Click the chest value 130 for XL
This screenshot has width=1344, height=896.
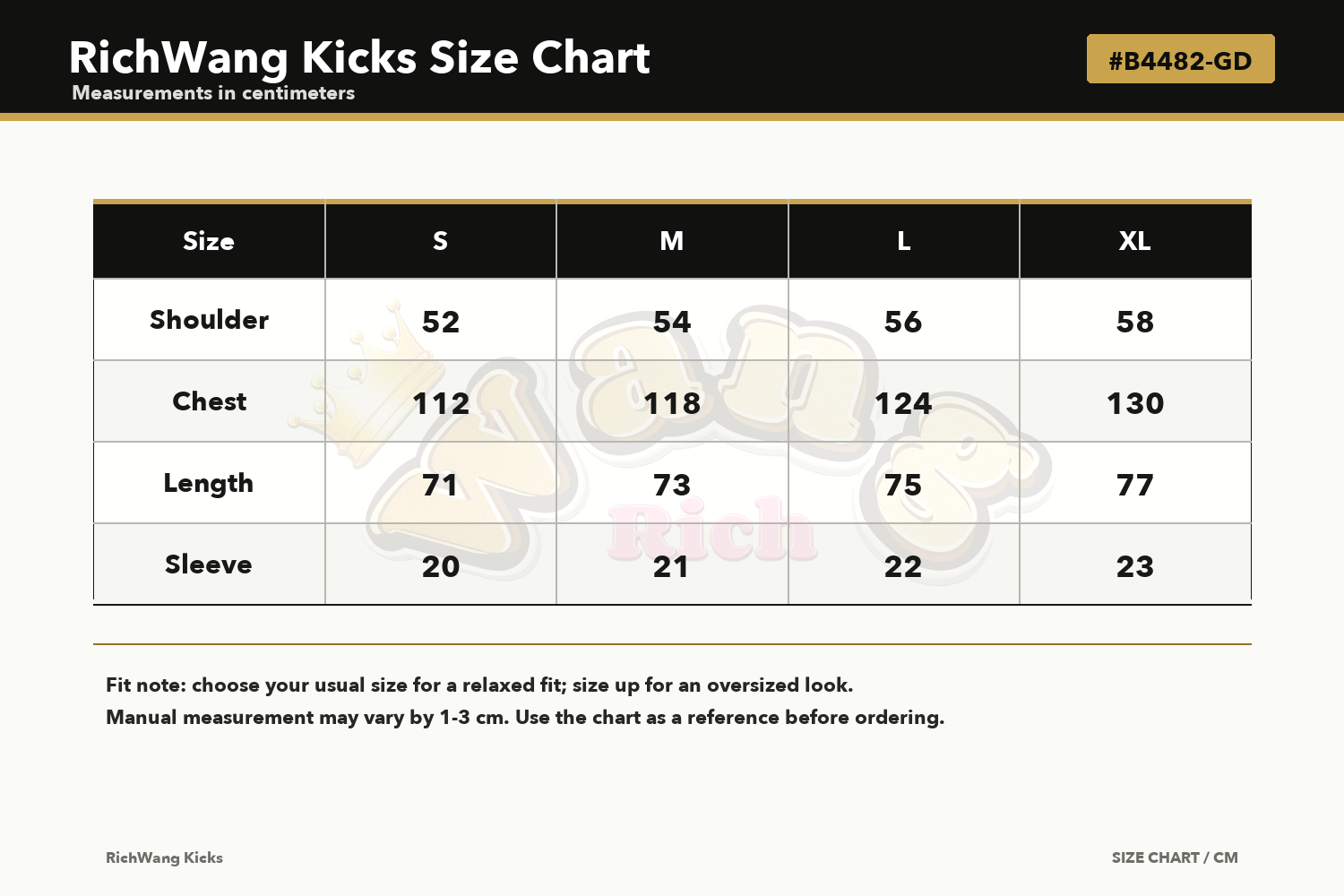pos(1135,403)
